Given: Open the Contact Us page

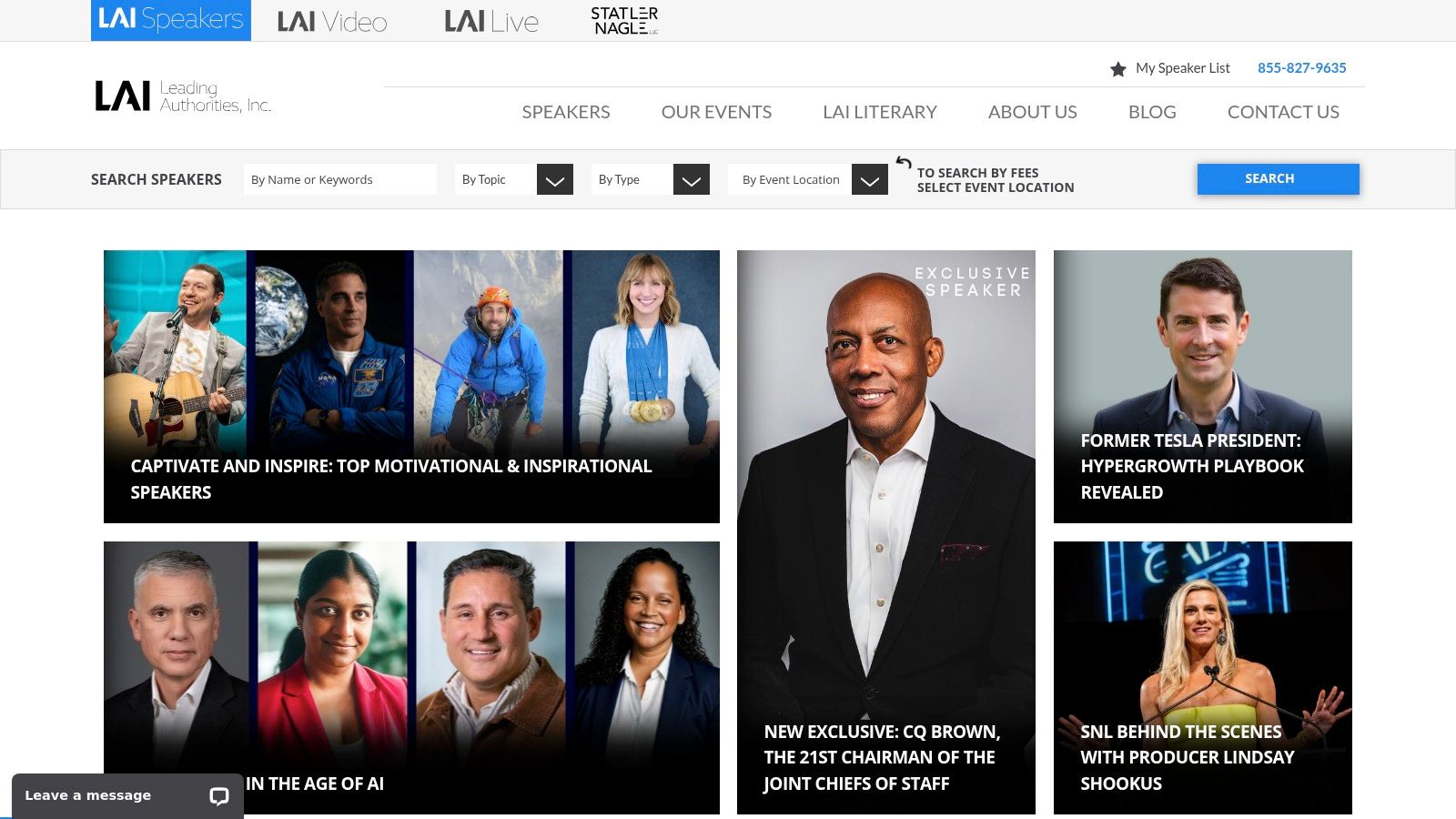Looking at the screenshot, I should [x=1283, y=112].
